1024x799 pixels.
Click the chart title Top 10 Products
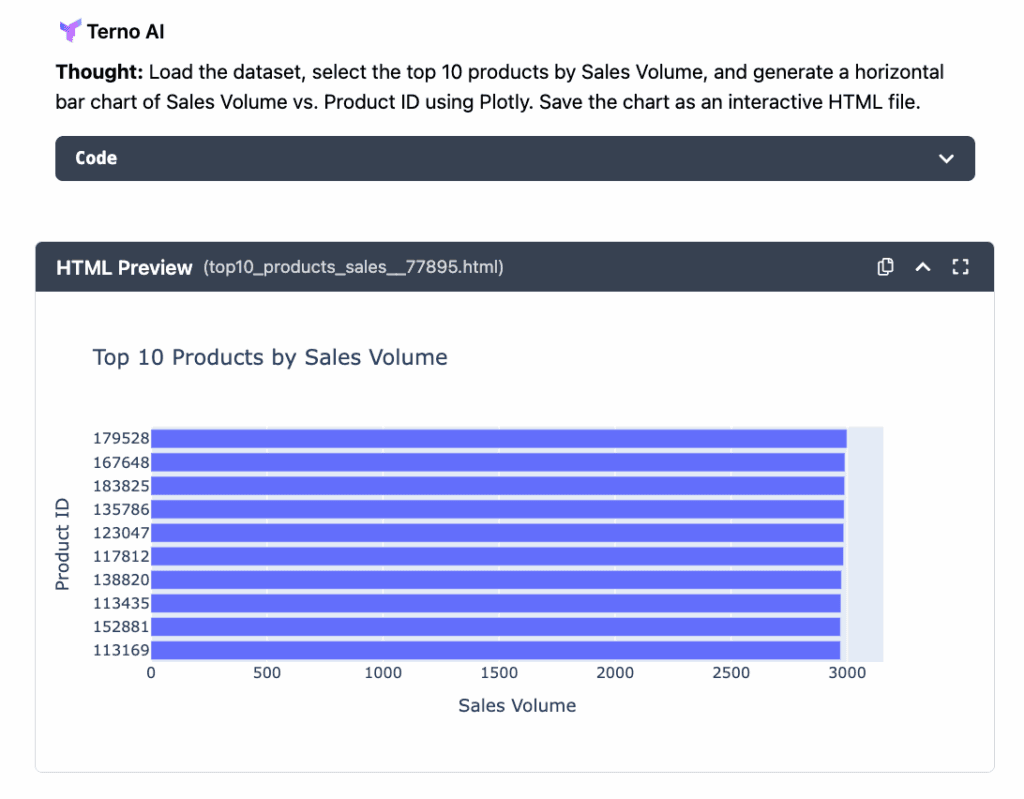[269, 357]
